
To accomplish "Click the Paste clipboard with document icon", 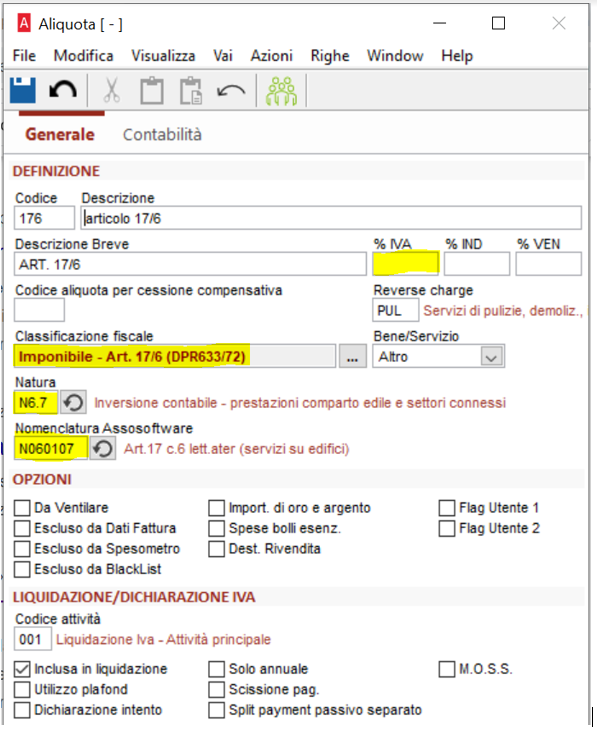I will pos(191,90).
